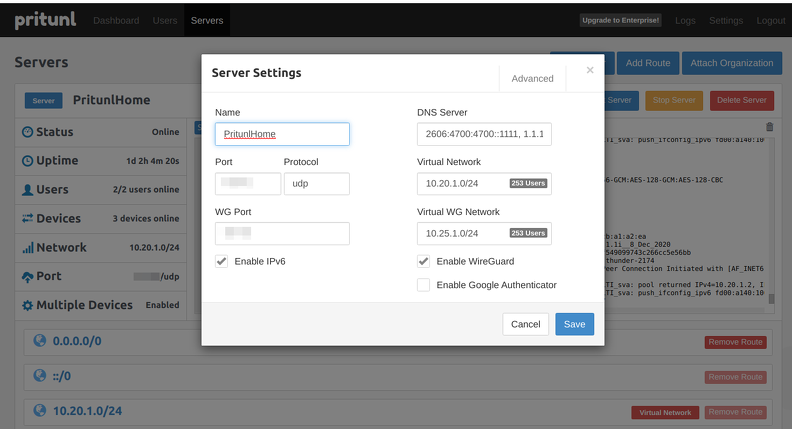Click the Delete Server button
Screen dimensions: 792x429
741,101
